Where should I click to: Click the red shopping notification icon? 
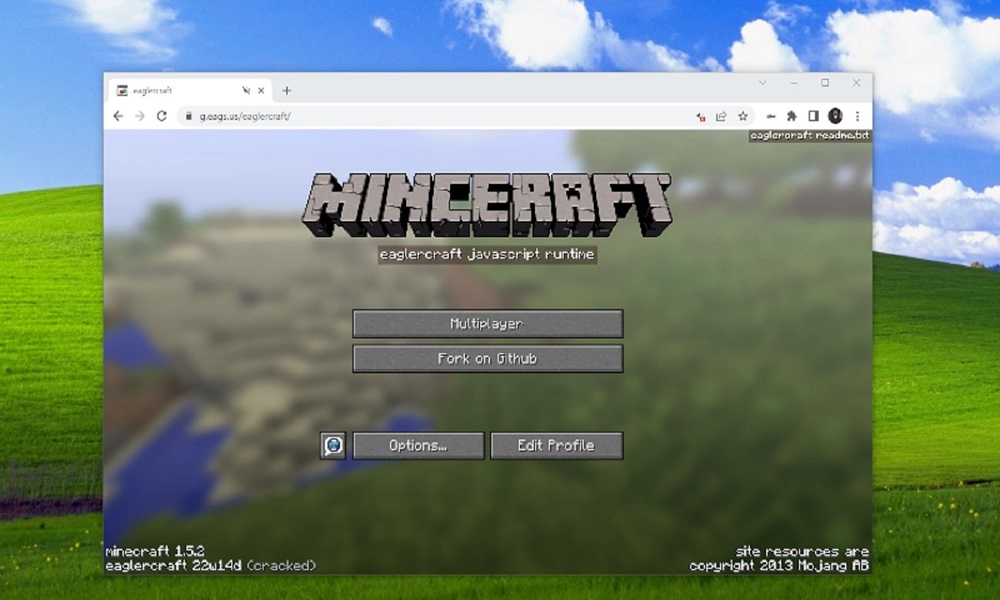point(701,116)
